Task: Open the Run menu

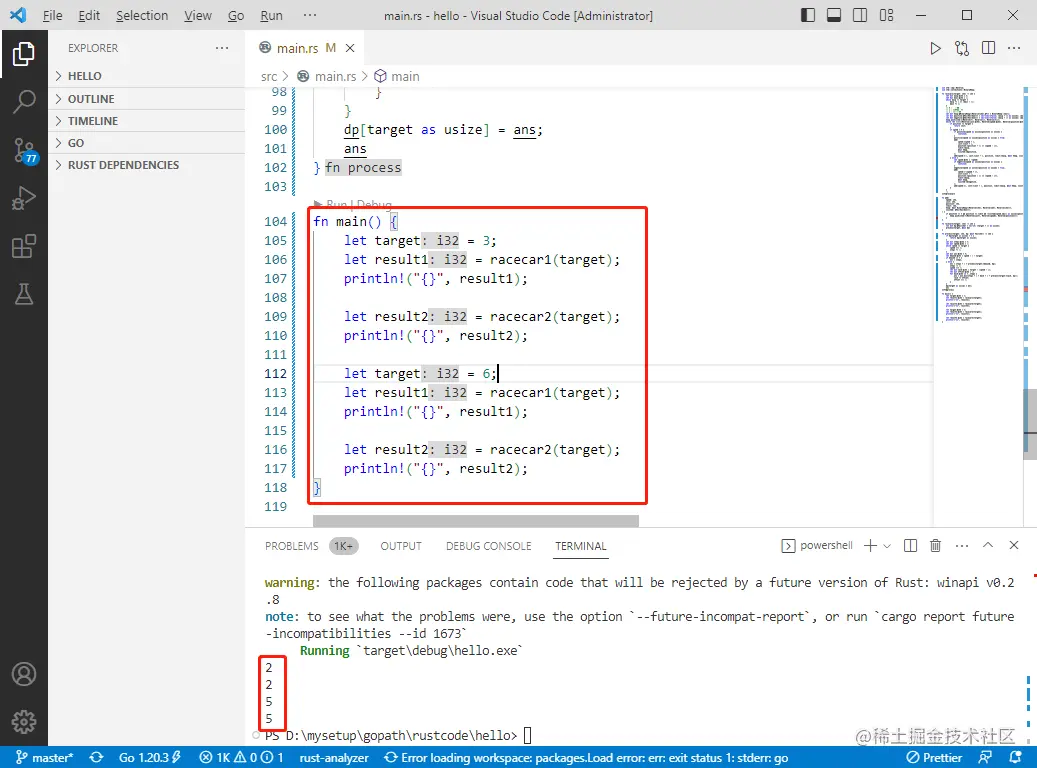Action: click(x=271, y=15)
